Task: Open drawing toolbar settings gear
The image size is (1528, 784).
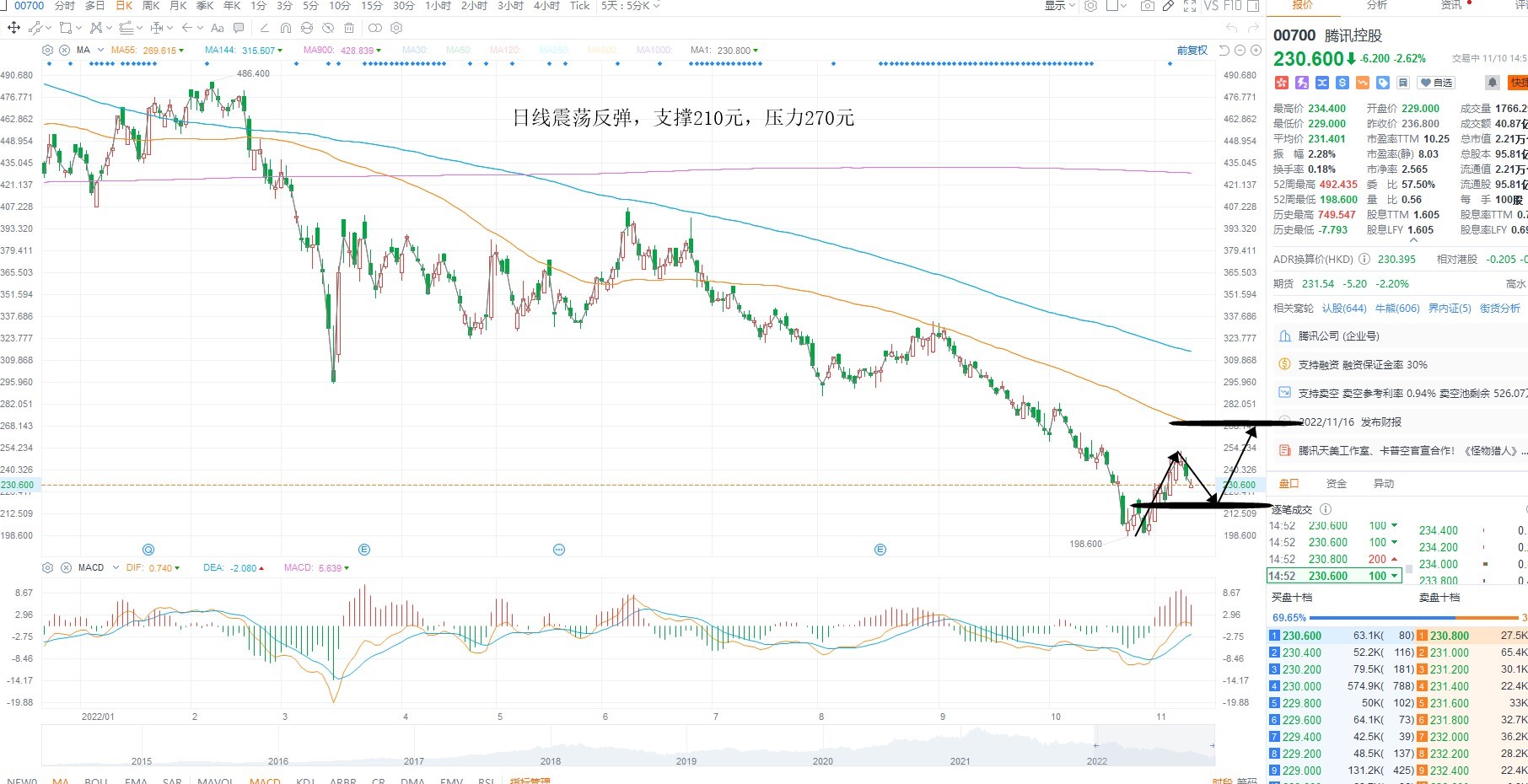Action: [x=396, y=28]
